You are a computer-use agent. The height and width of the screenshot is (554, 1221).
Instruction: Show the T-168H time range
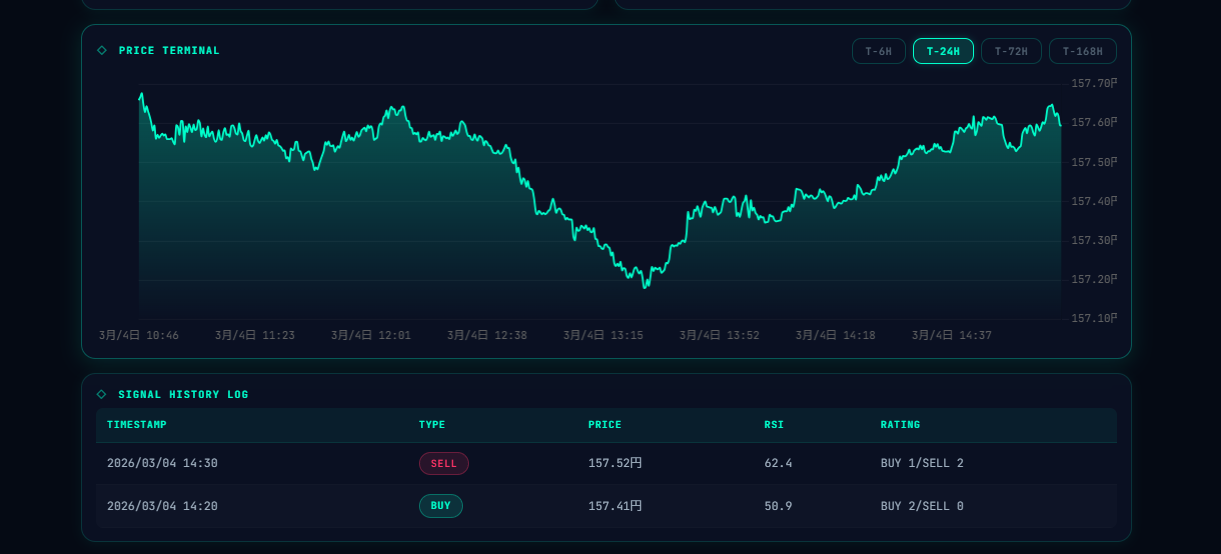click(1082, 51)
